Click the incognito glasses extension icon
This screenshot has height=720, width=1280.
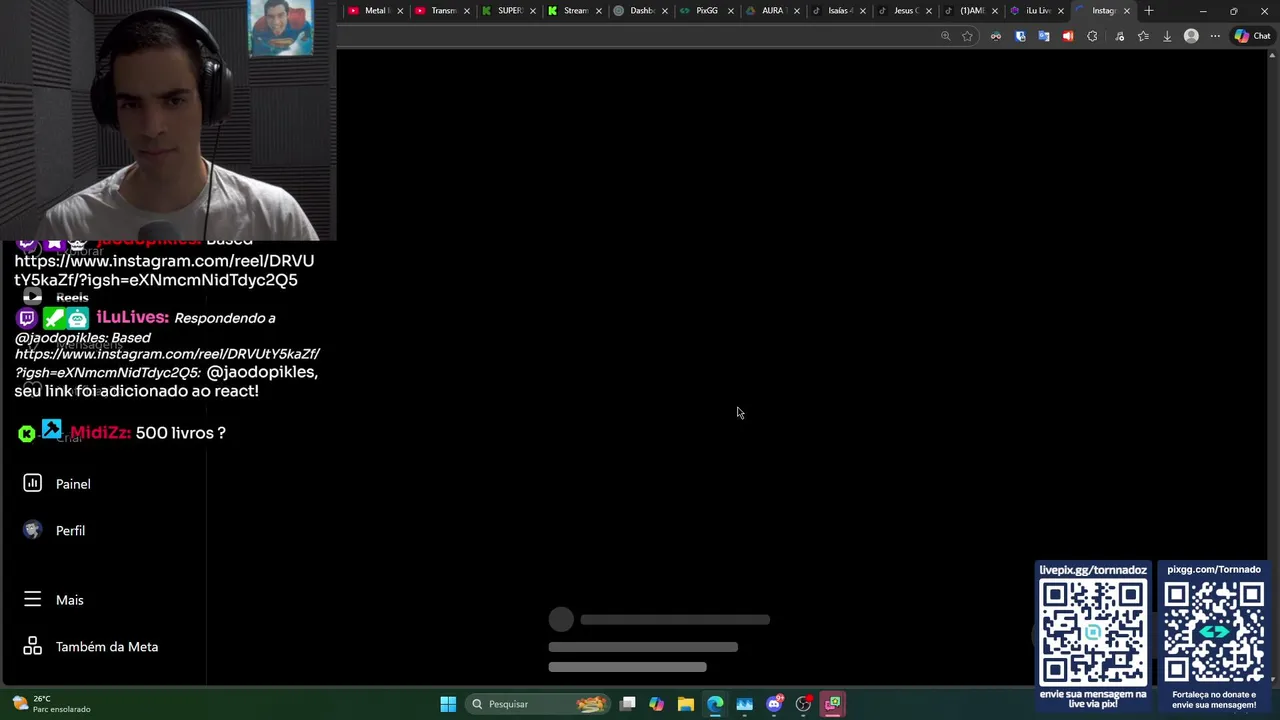[x=996, y=36]
